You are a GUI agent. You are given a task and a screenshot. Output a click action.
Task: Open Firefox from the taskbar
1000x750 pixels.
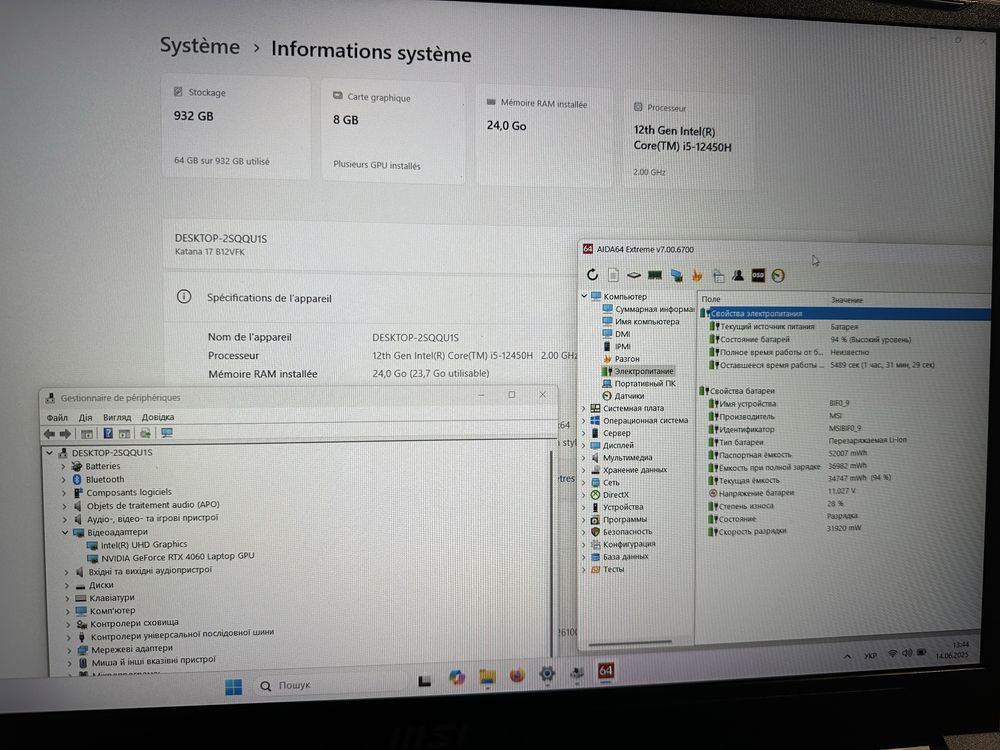click(517, 675)
